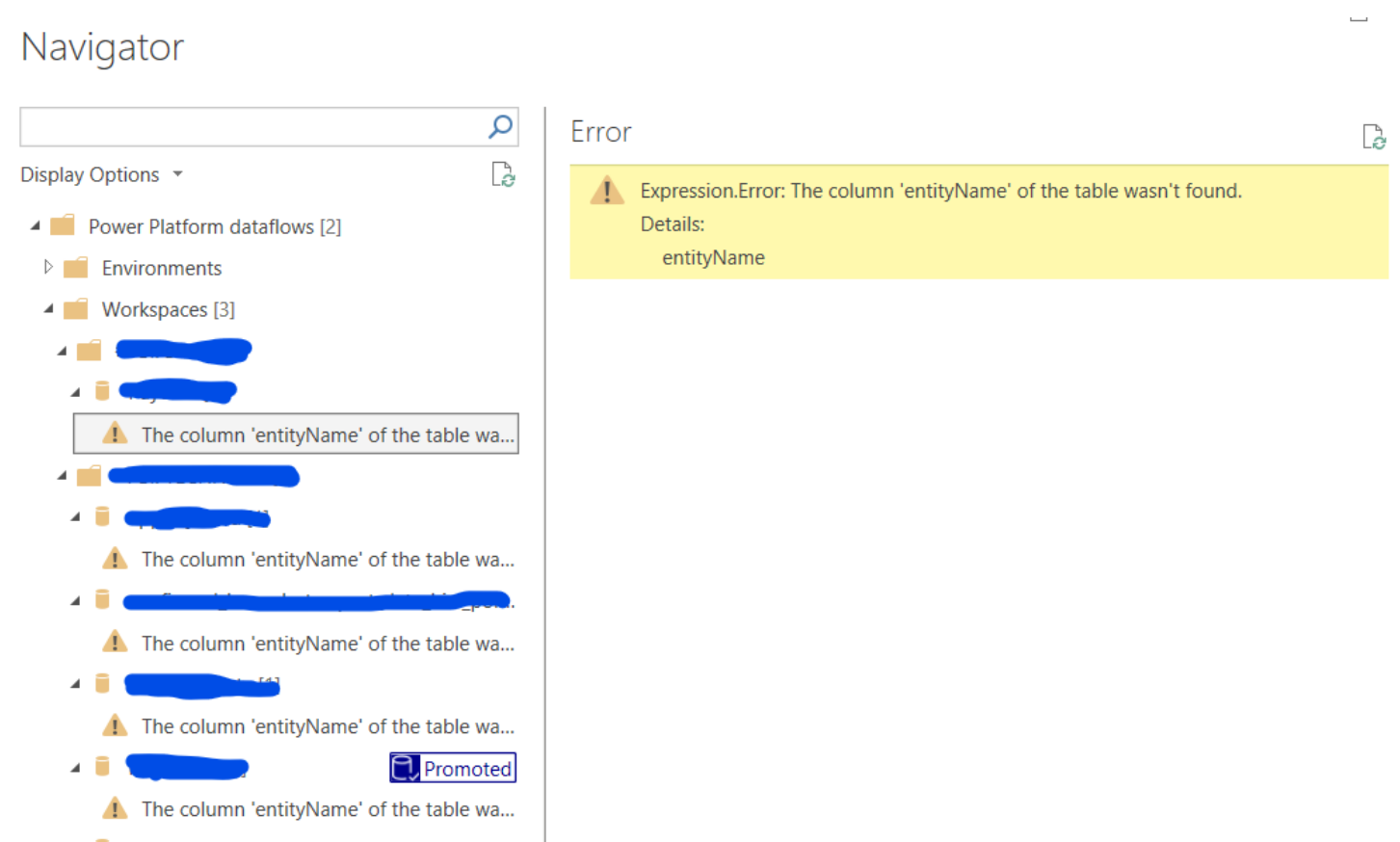
Task: Expand the Environments folder
Action: coord(48,267)
